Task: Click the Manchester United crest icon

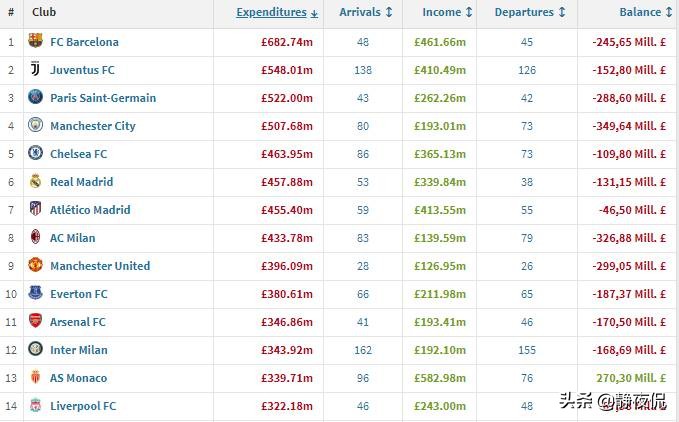Action: [36, 266]
